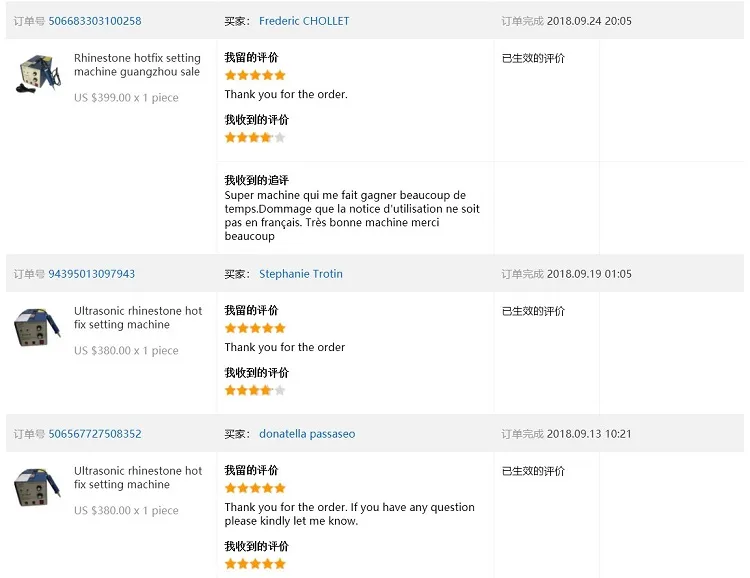Click the four-star rating received from Frederic CHOLLET
Image resolution: width=750 pixels, height=578 pixels.
click(255, 137)
